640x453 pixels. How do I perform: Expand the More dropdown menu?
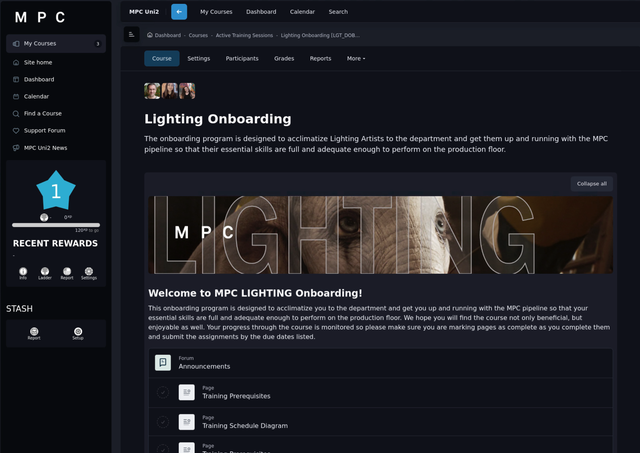pos(356,58)
